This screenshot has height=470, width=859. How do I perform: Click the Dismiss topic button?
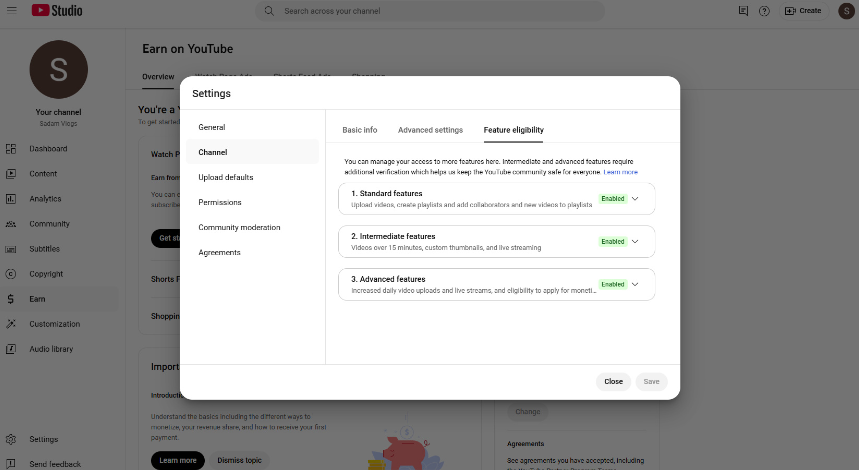pyautogui.click(x=239, y=461)
